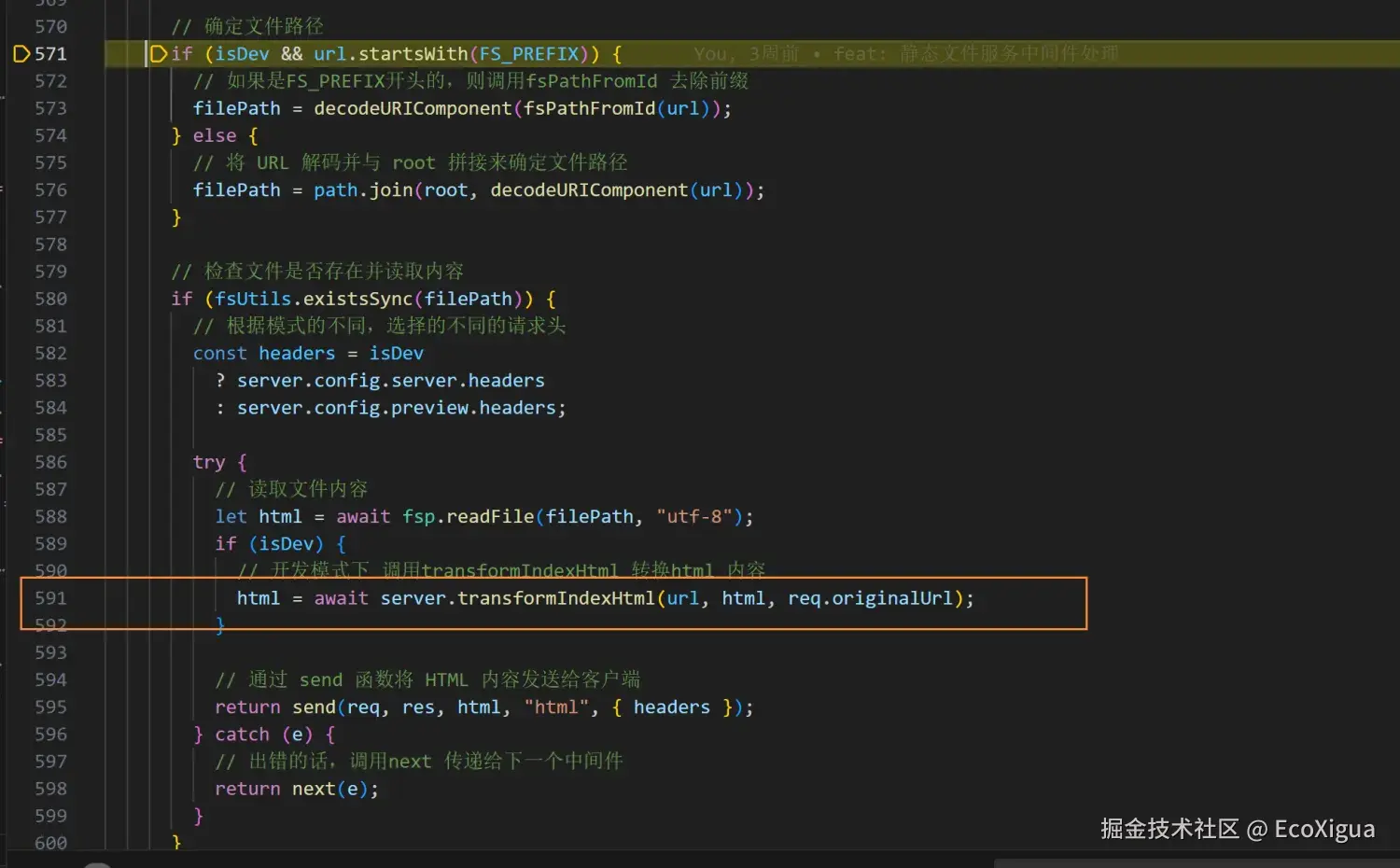Viewport: 1400px width, 868px height.
Task: Click the comment '// 出错的话，调用next 传递给下一个中间件'
Action: (419, 762)
